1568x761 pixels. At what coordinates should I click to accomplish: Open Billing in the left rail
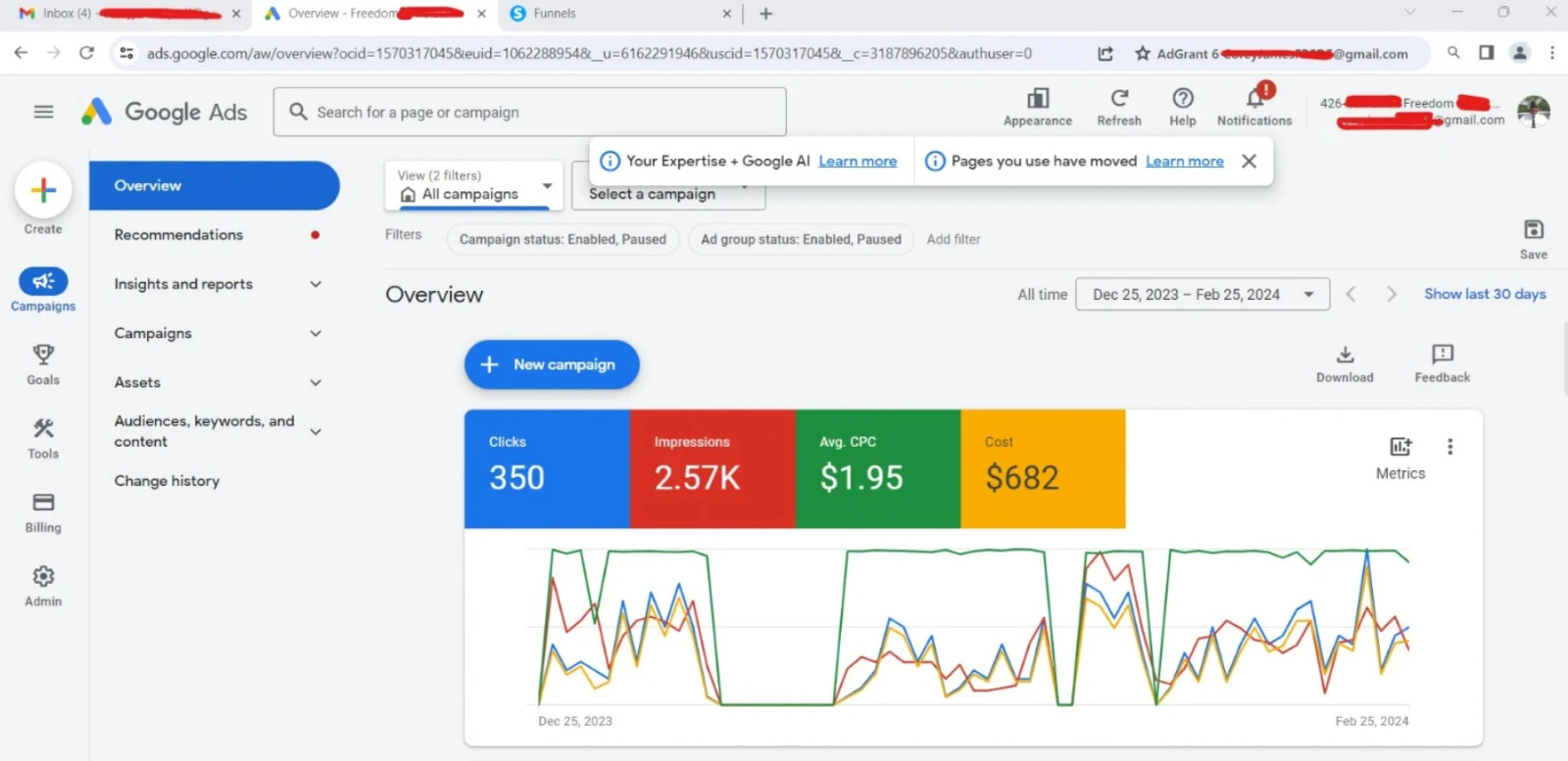43,512
